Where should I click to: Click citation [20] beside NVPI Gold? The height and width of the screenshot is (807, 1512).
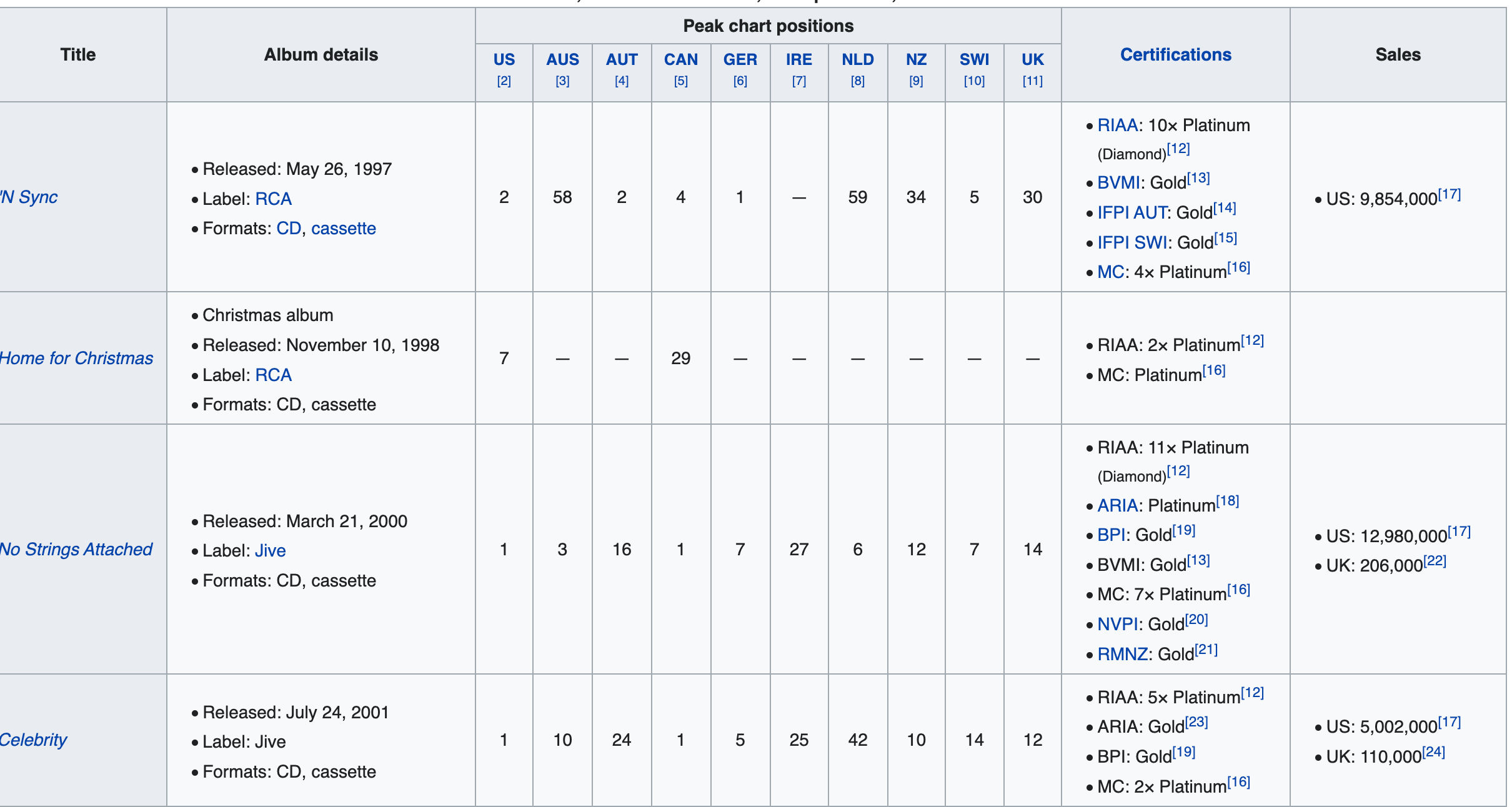click(1196, 620)
